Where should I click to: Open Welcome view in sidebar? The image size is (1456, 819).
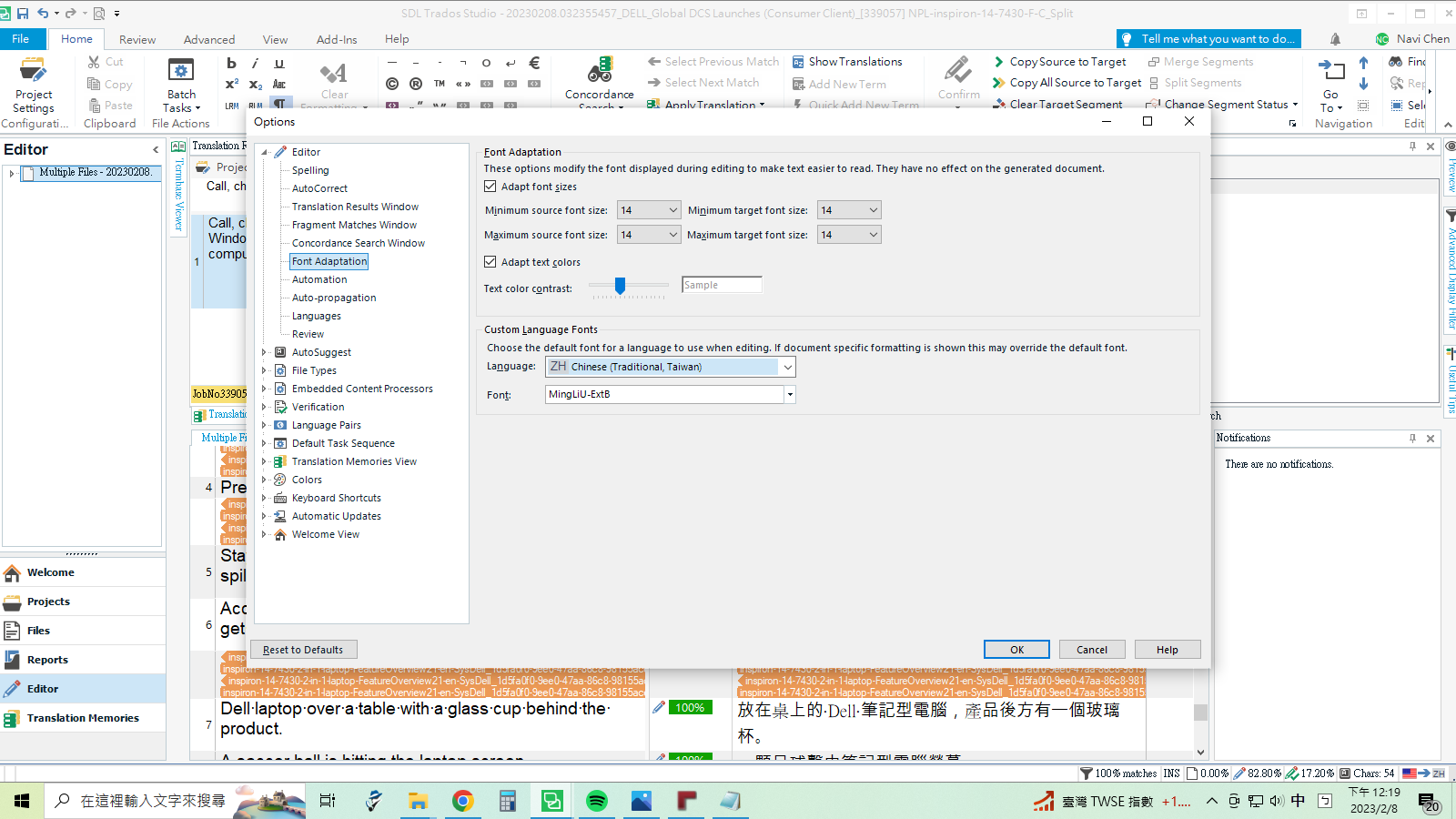pyautogui.click(x=83, y=572)
